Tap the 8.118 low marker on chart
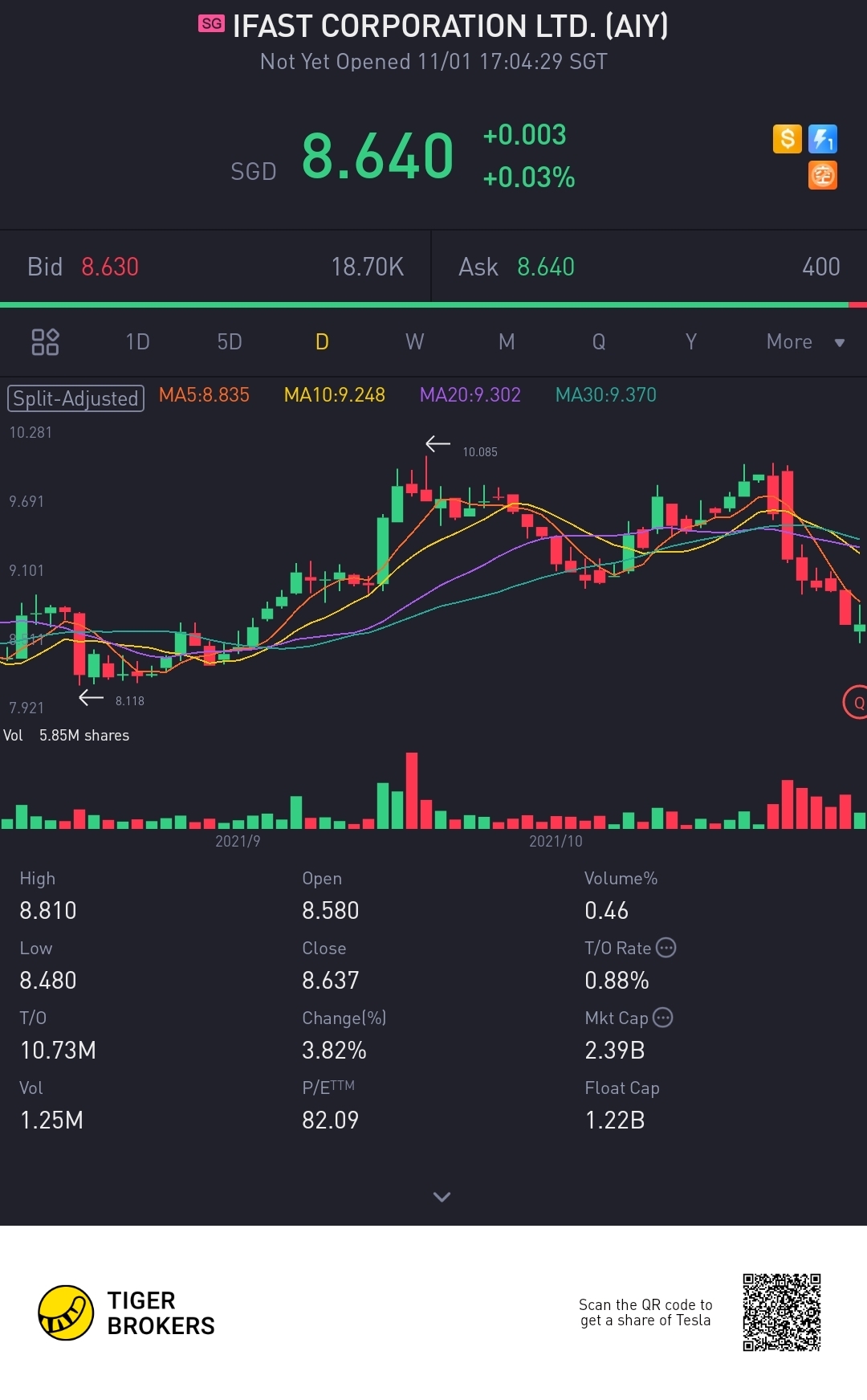 pyautogui.click(x=130, y=701)
